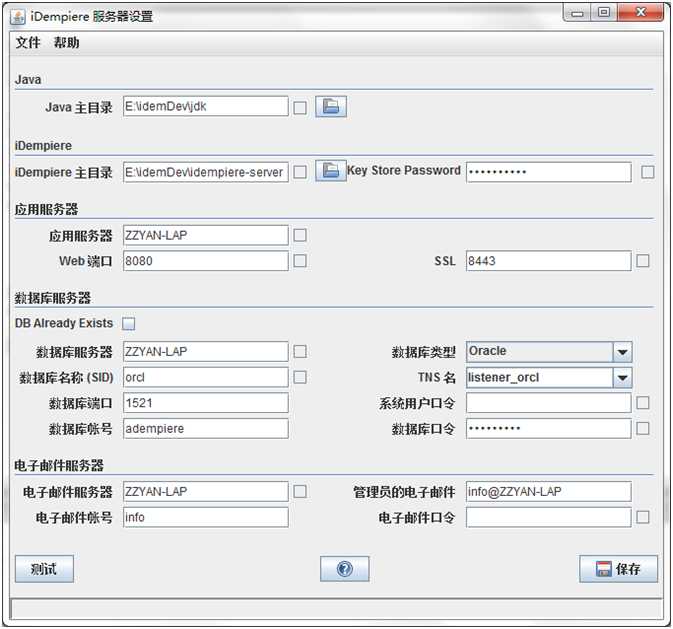Focus the empty 系统用户口令 field
Viewport: 673px width, 629px height.
pos(549,403)
